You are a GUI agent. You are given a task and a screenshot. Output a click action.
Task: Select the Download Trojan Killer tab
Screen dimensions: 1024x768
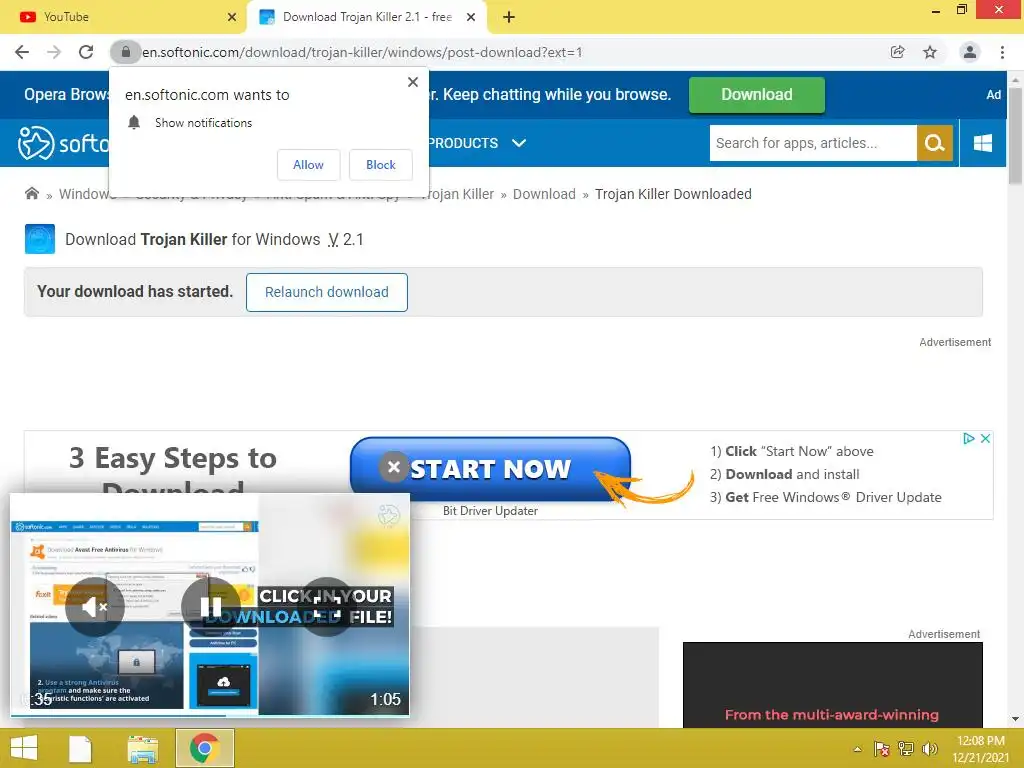pos(366,17)
